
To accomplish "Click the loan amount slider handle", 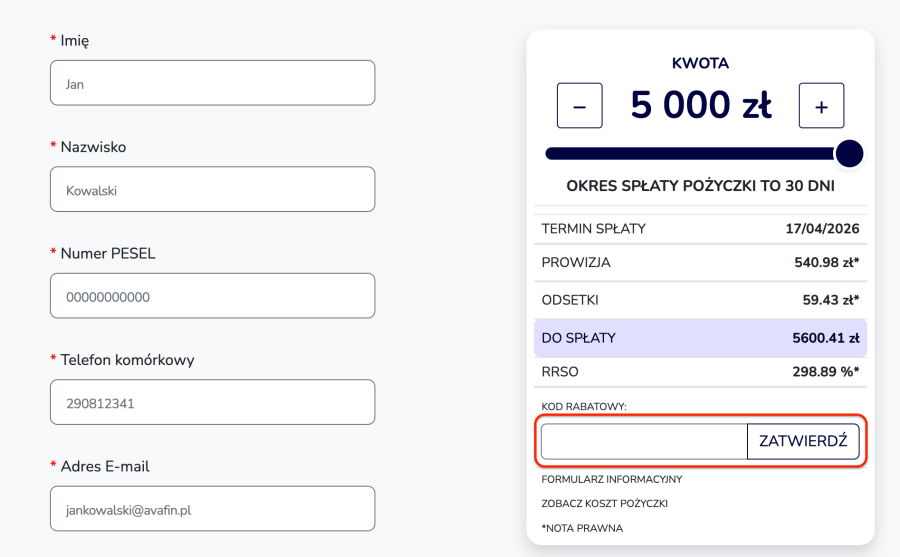I will click(849, 153).
